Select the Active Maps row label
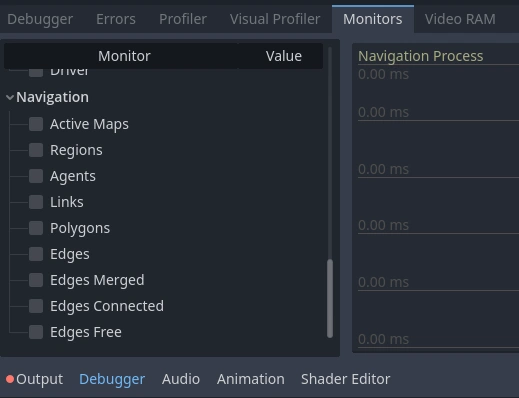Viewport: 519px width, 398px height. tap(89, 124)
